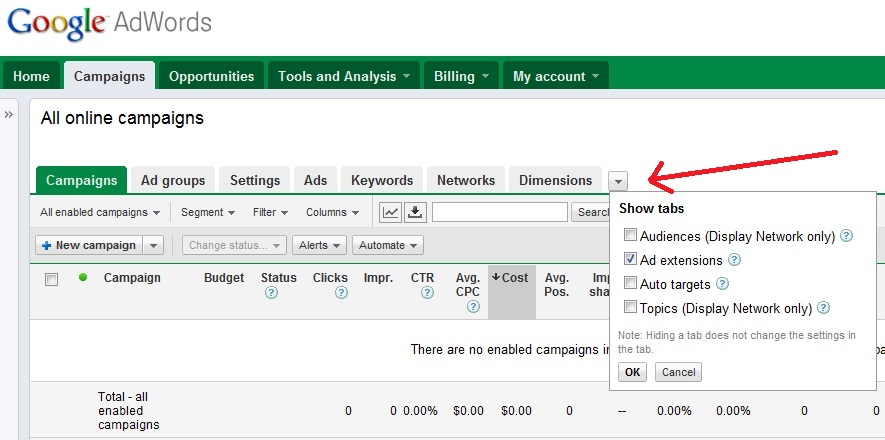Screen dimensions: 885x440
Task: Enable Topics (Display Network only) checkbox
Action: coord(630,307)
